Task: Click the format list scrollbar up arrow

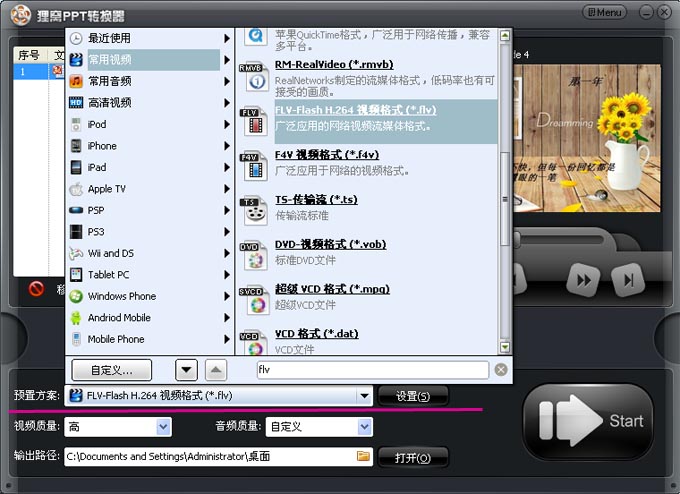Action: point(505,35)
